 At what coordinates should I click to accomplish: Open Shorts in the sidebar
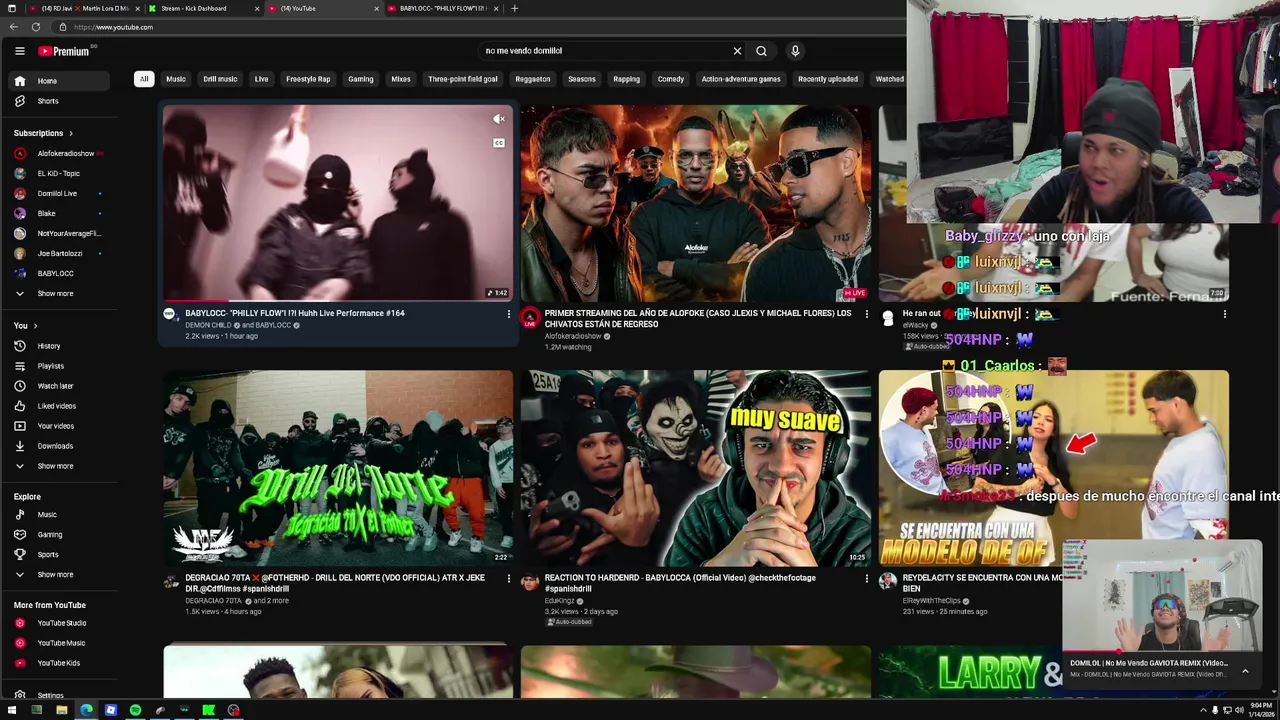tap(59, 101)
